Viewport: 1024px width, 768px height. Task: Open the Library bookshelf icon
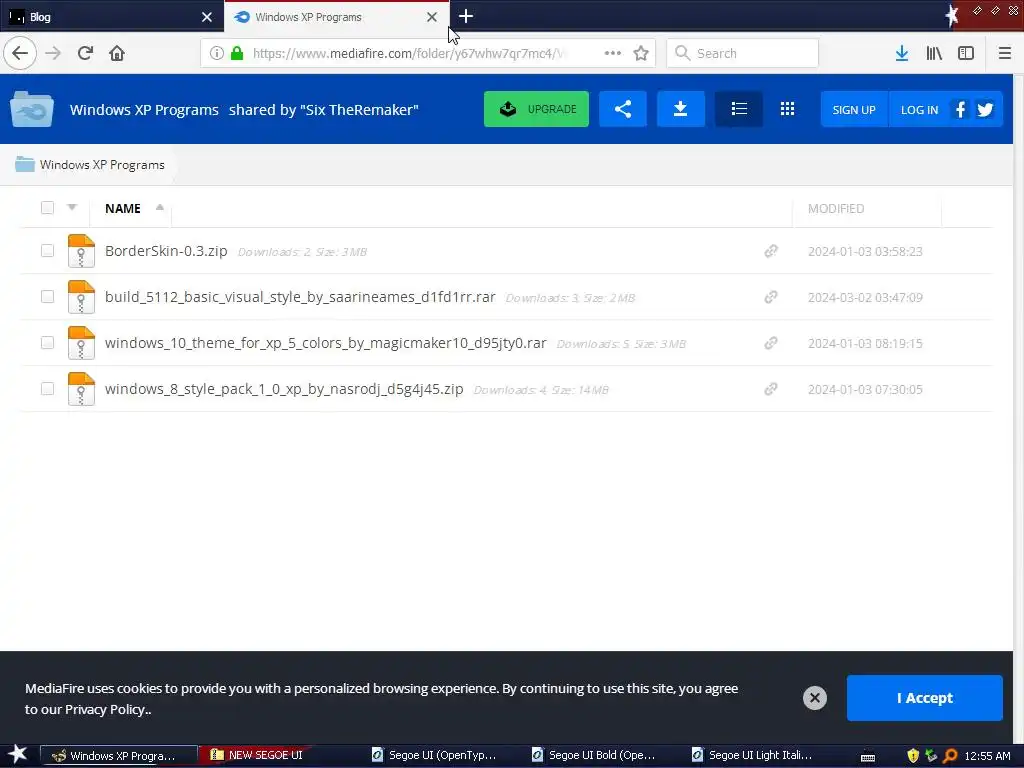tap(934, 53)
